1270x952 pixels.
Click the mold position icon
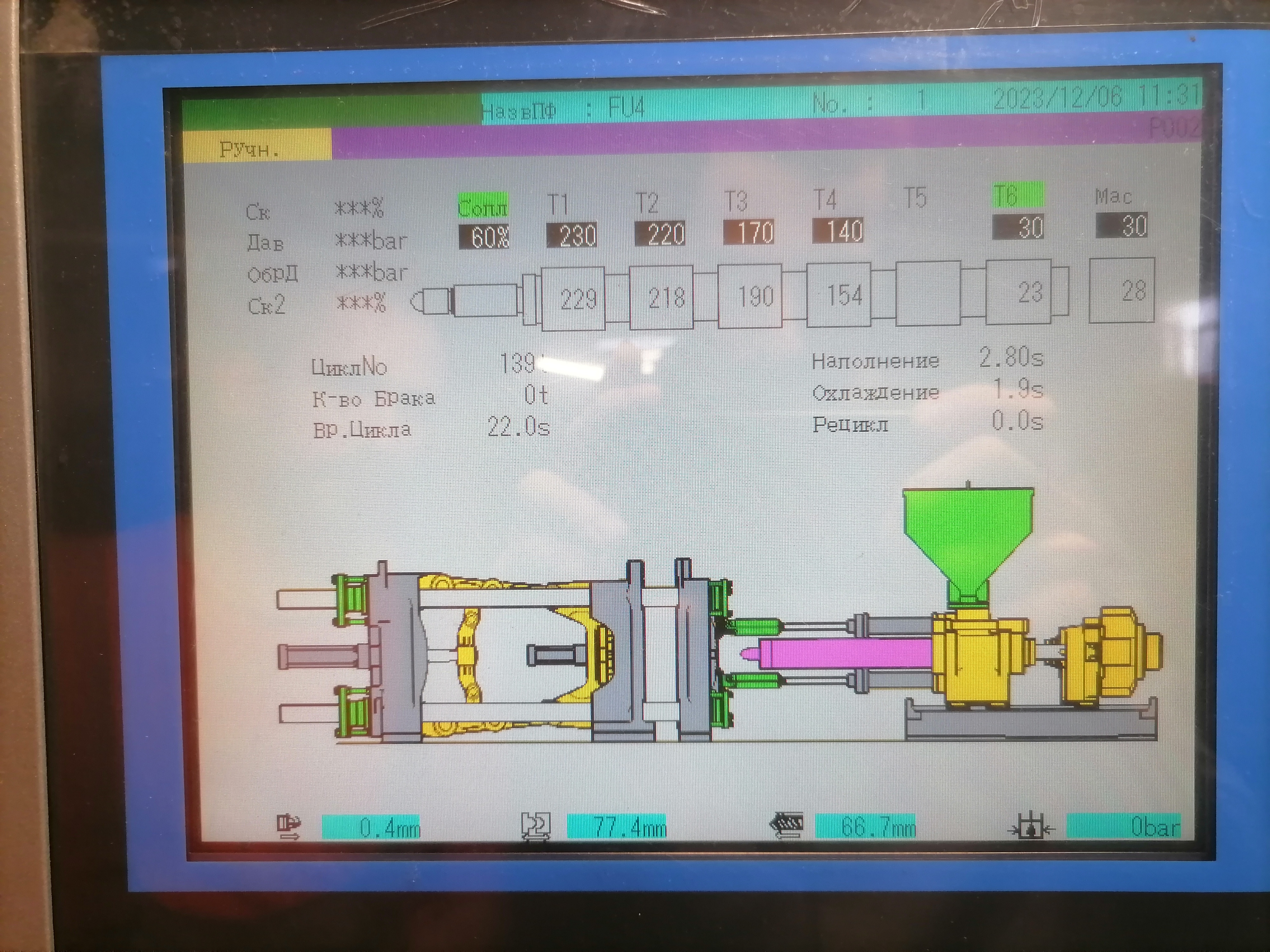point(535,826)
